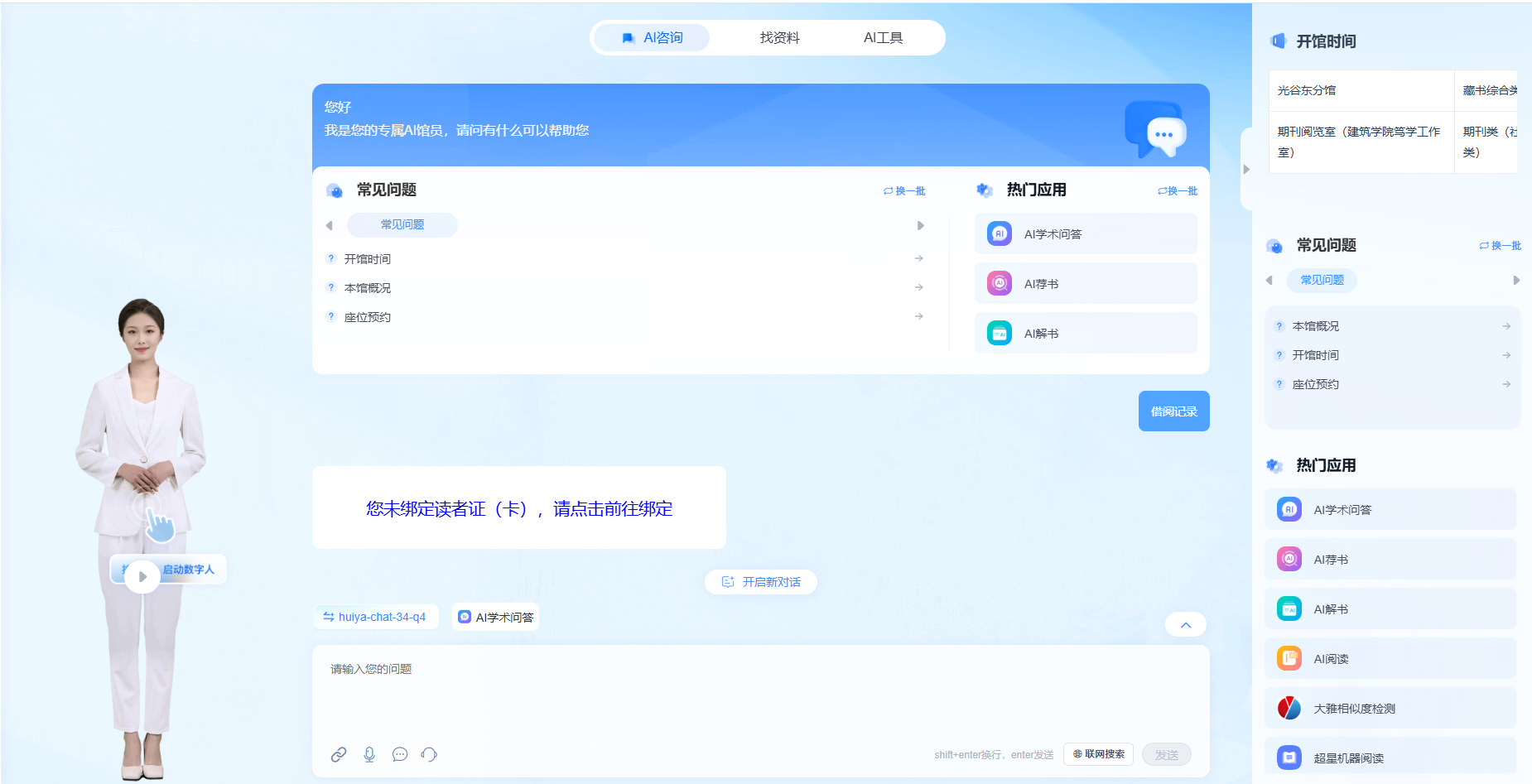Select the AI学术问答 chip above input
This screenshot has width=1532, height=784.
[496, 618]
